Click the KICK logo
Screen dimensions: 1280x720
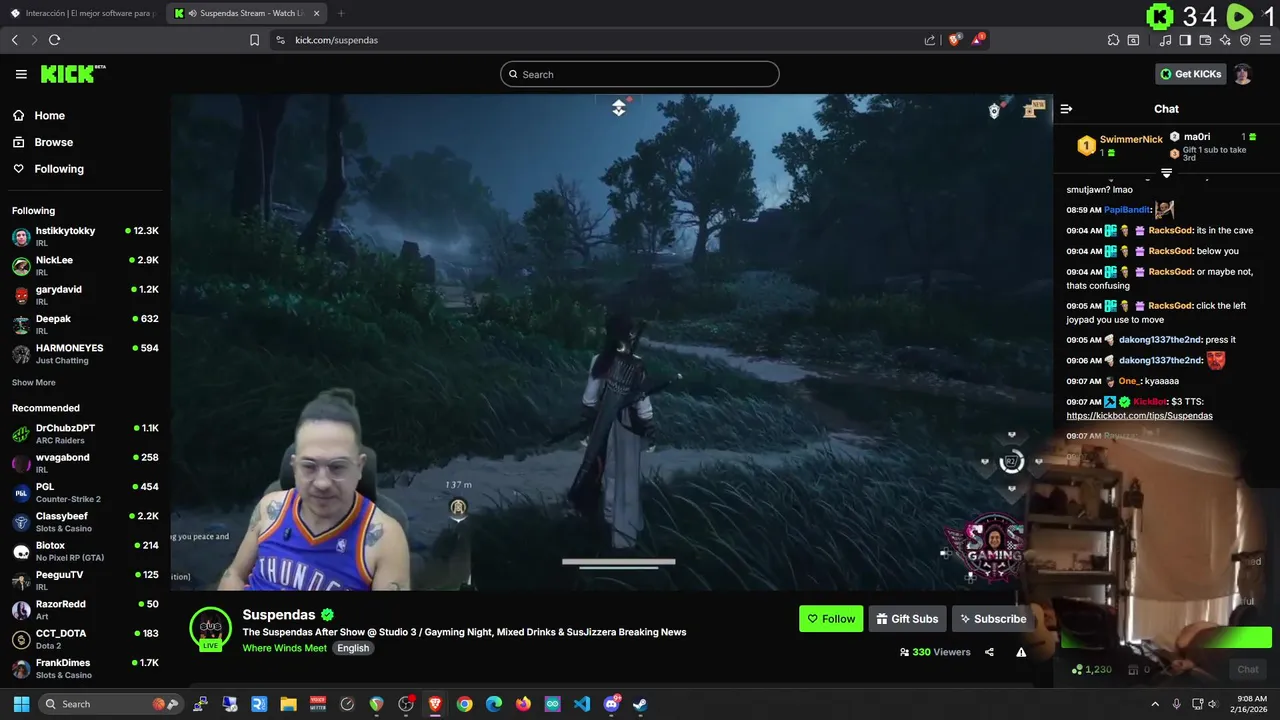72,74
